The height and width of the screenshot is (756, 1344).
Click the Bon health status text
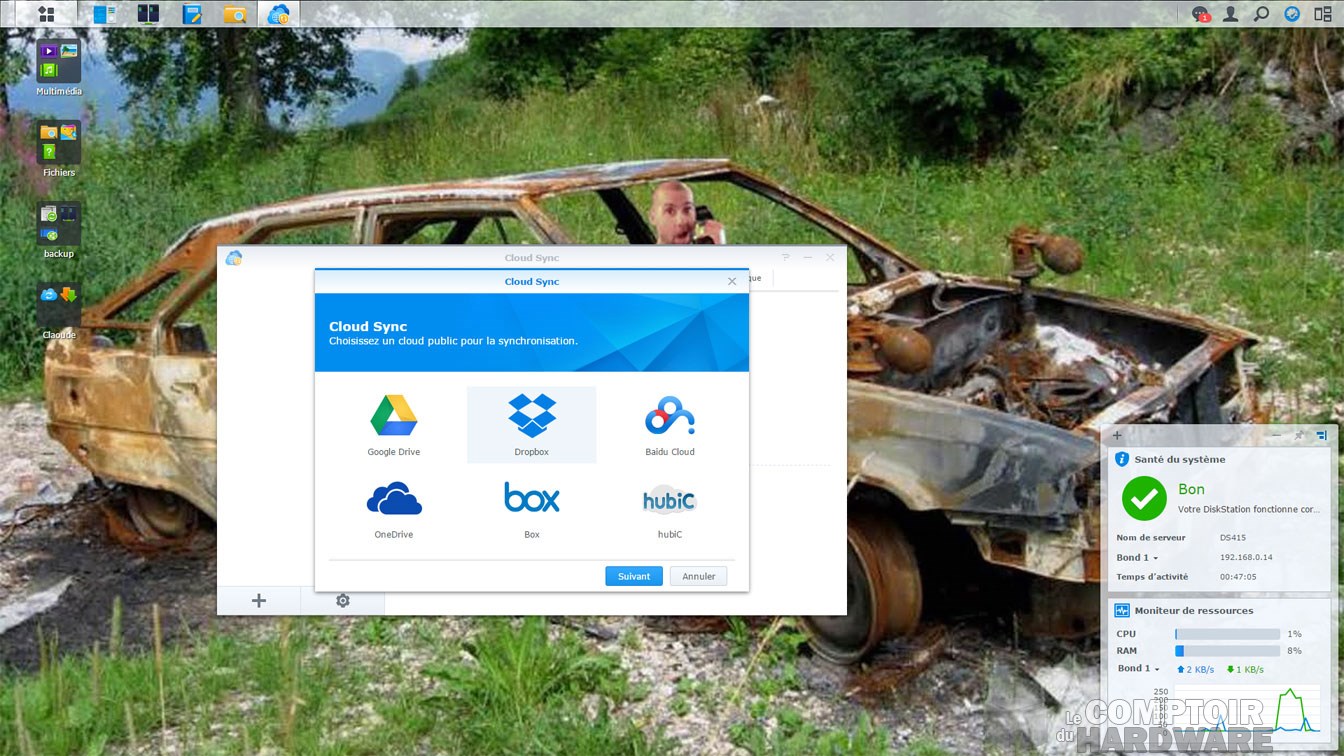click(1191, 489)
